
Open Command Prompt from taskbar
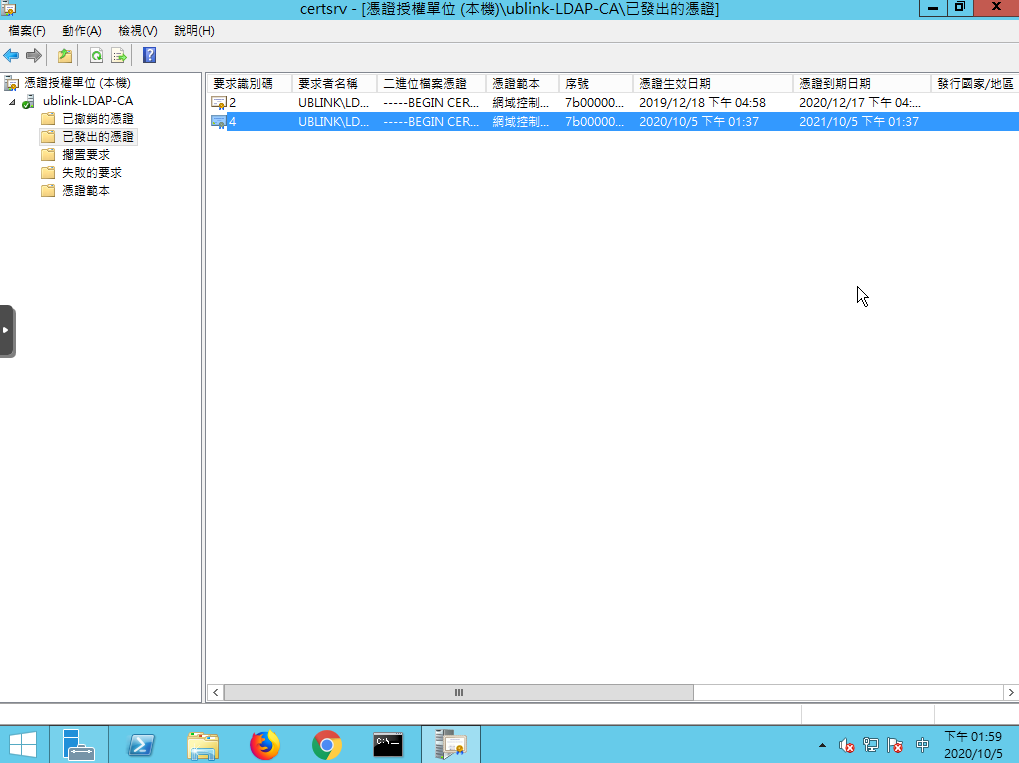[x=388, y=745]
